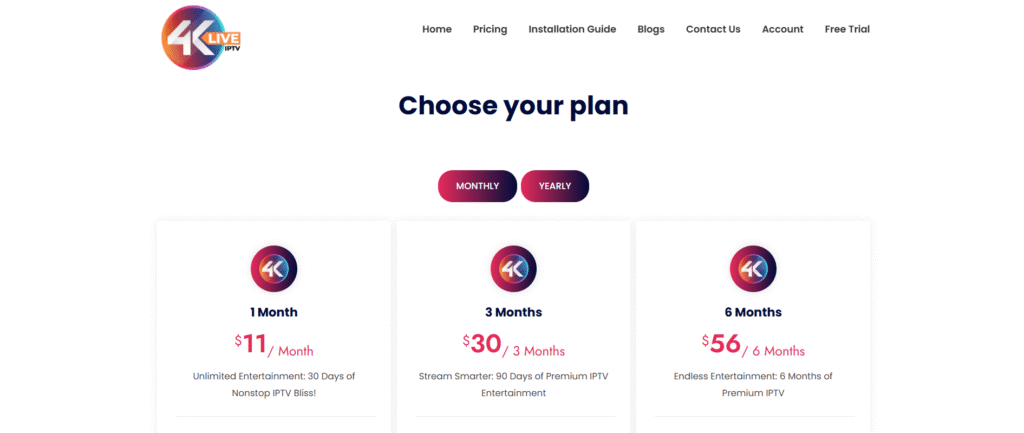
Task: Click the Choose your plan heading
Action: coord(513,105)
